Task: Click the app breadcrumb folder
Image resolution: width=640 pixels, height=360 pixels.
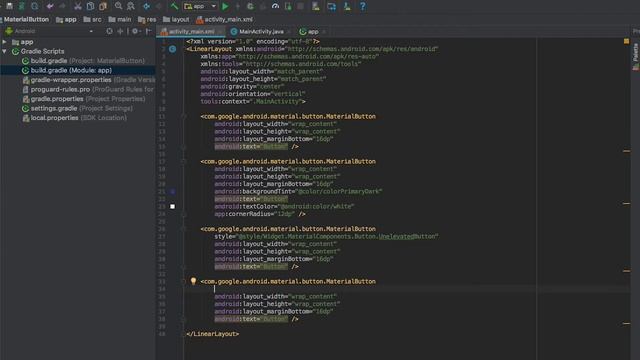Action: click(x=66, y=19)
